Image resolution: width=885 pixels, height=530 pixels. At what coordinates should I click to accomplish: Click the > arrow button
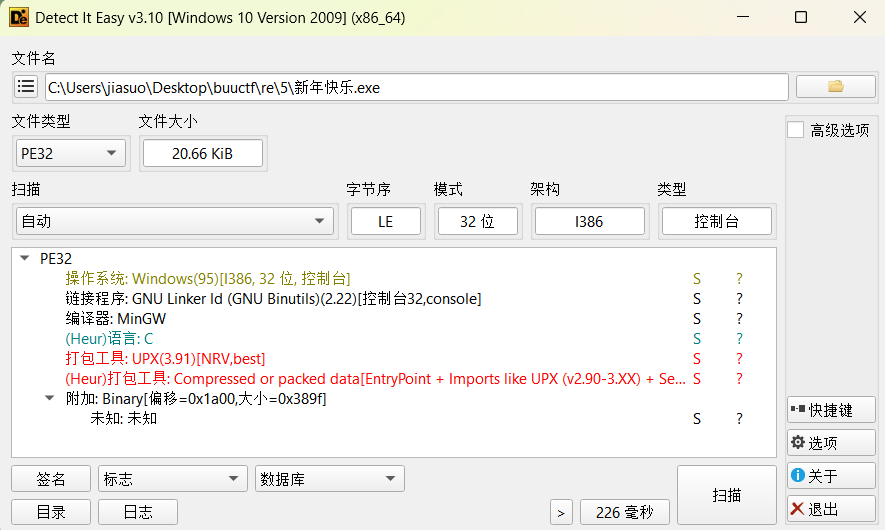coord(561,513)
